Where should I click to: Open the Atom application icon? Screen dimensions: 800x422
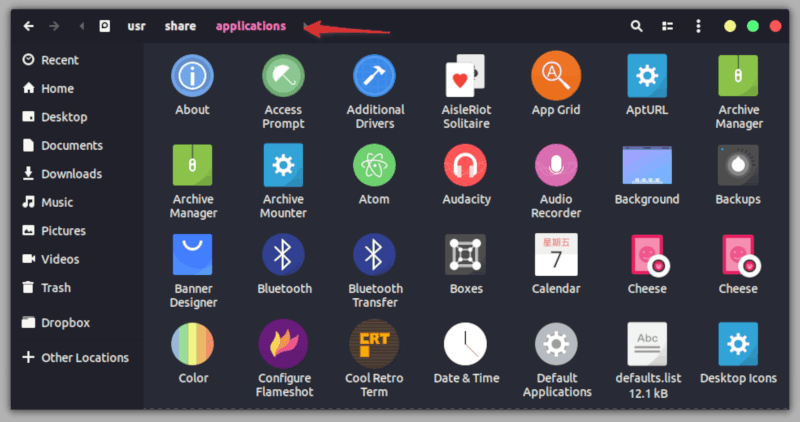pyautogui.click(x=374, y=165)
